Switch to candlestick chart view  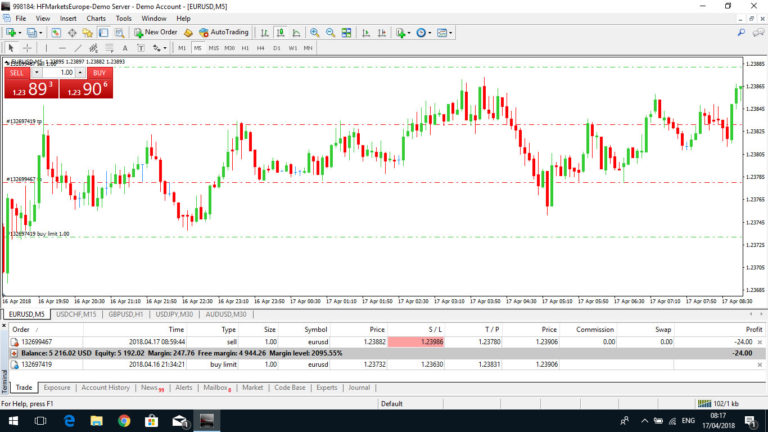point(281,33)
